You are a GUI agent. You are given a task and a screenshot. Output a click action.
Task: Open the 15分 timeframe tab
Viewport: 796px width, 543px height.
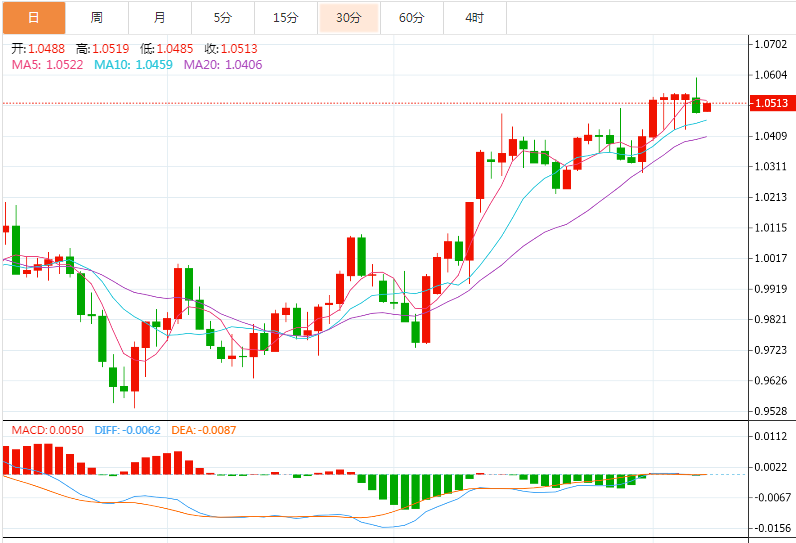coord(285,18)
